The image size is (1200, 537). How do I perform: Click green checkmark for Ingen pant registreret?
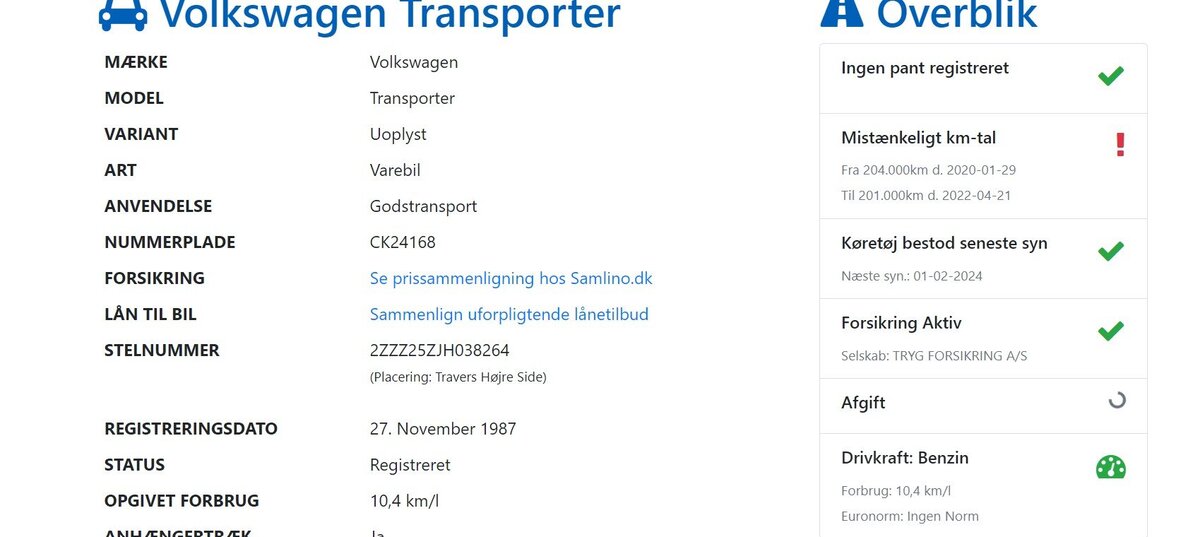pos(1110,76)
